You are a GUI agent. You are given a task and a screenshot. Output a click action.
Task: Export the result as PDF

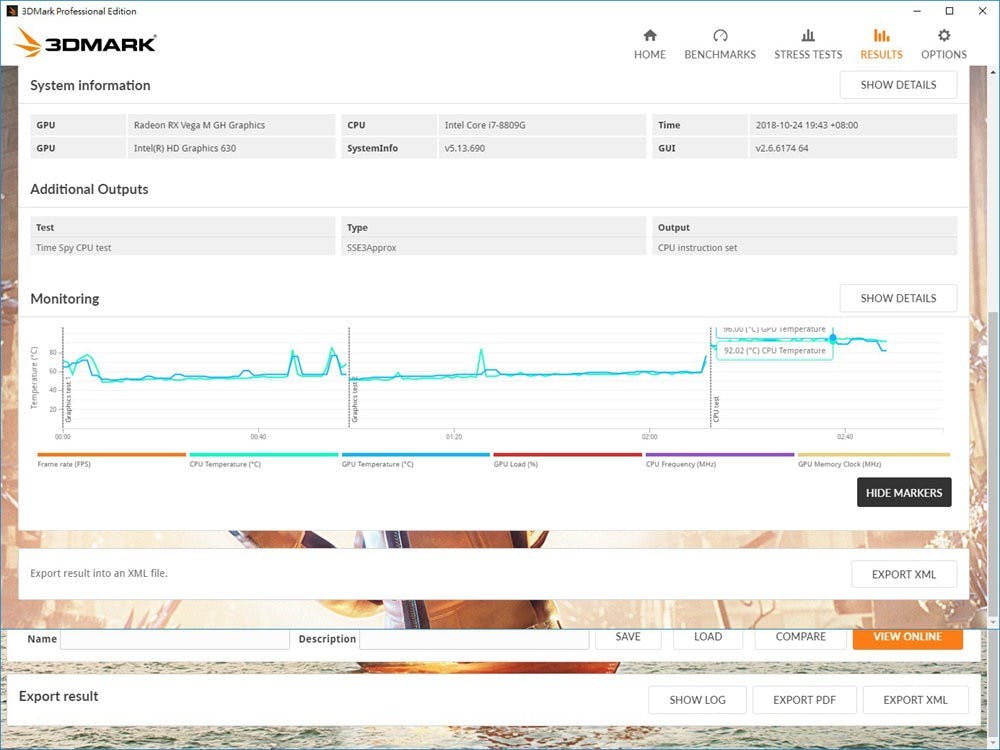pos(804,700)
